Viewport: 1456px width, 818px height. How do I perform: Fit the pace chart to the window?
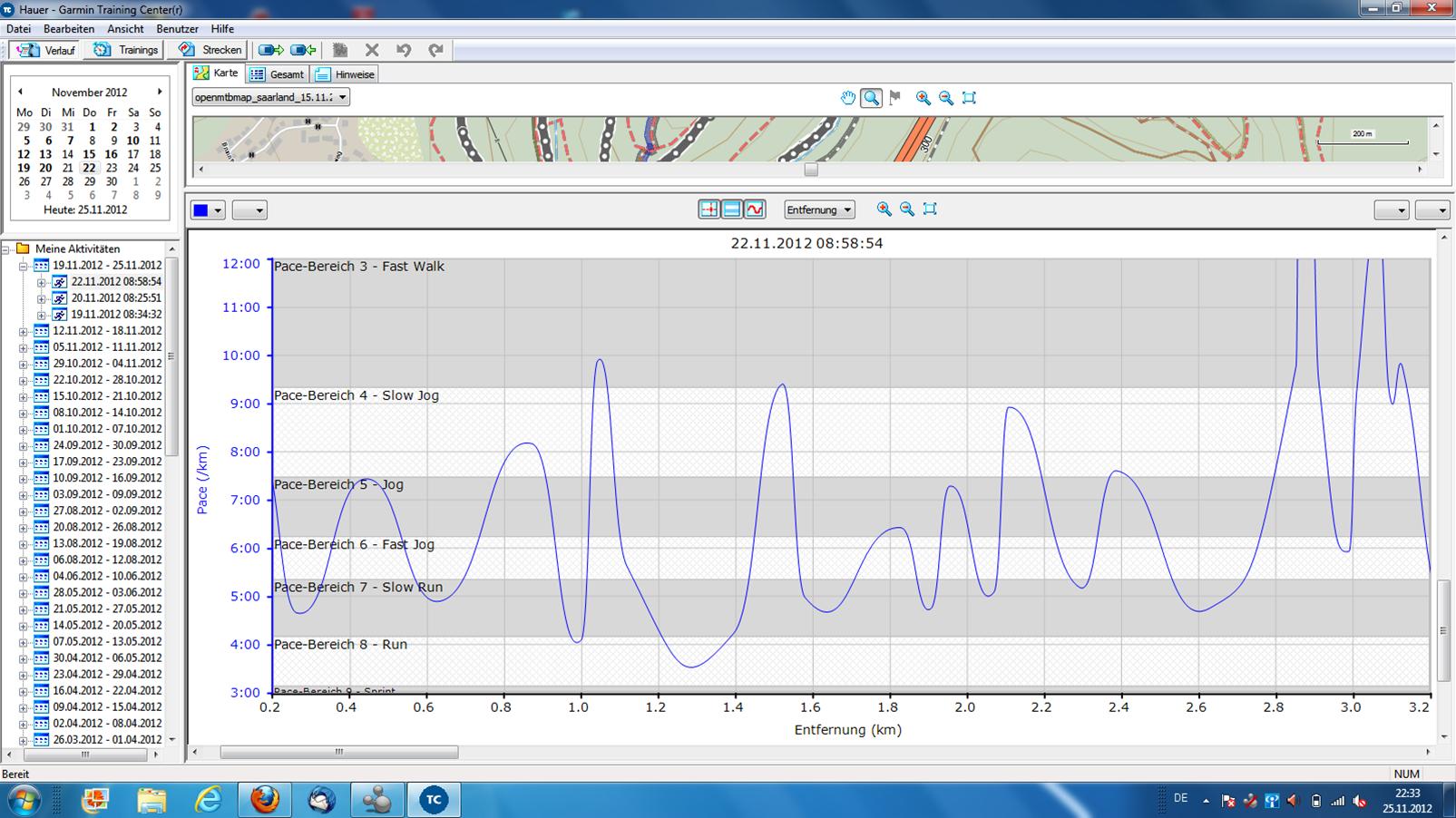[930, 209]
